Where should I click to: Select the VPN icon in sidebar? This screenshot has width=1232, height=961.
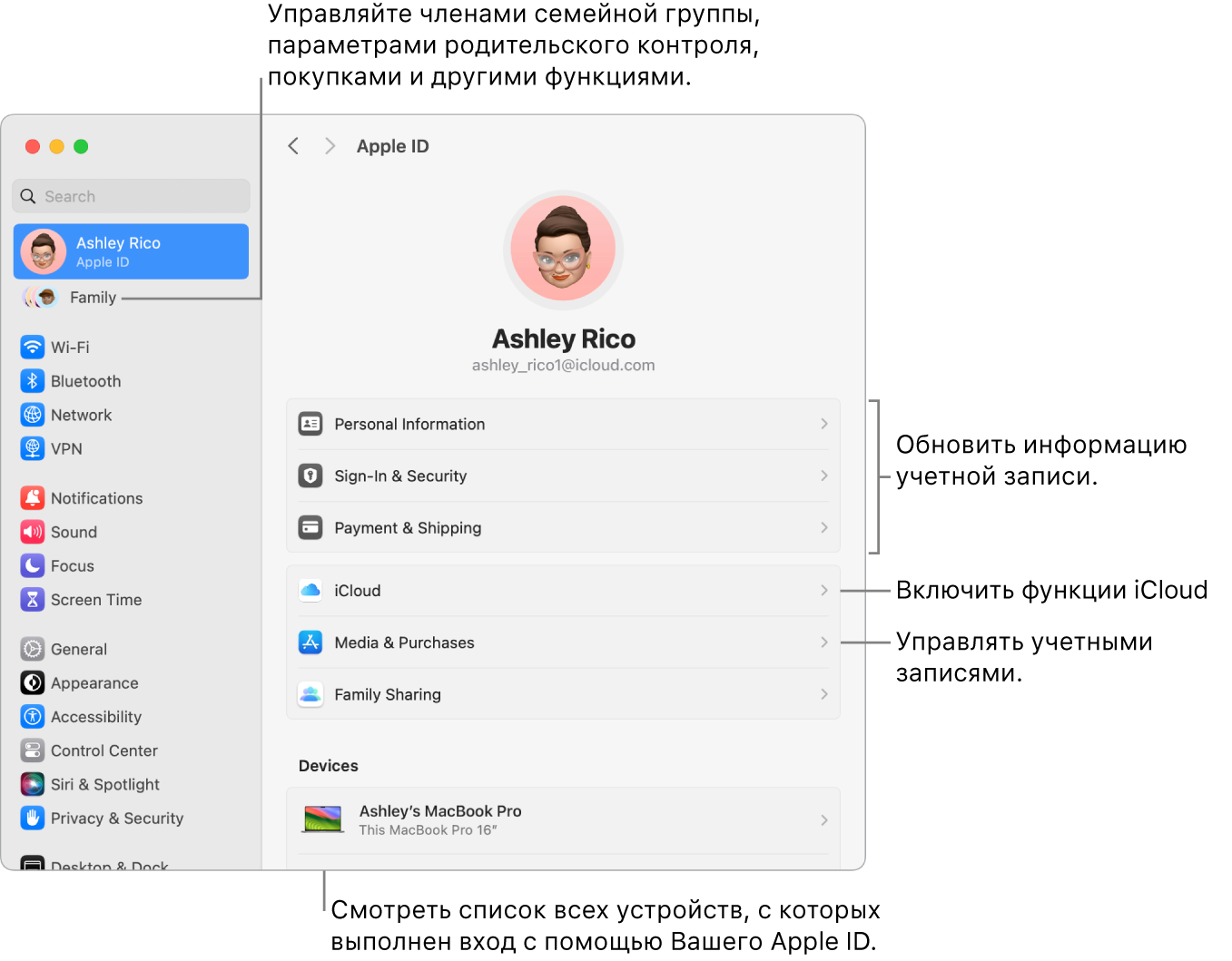[x=33, y=448]
